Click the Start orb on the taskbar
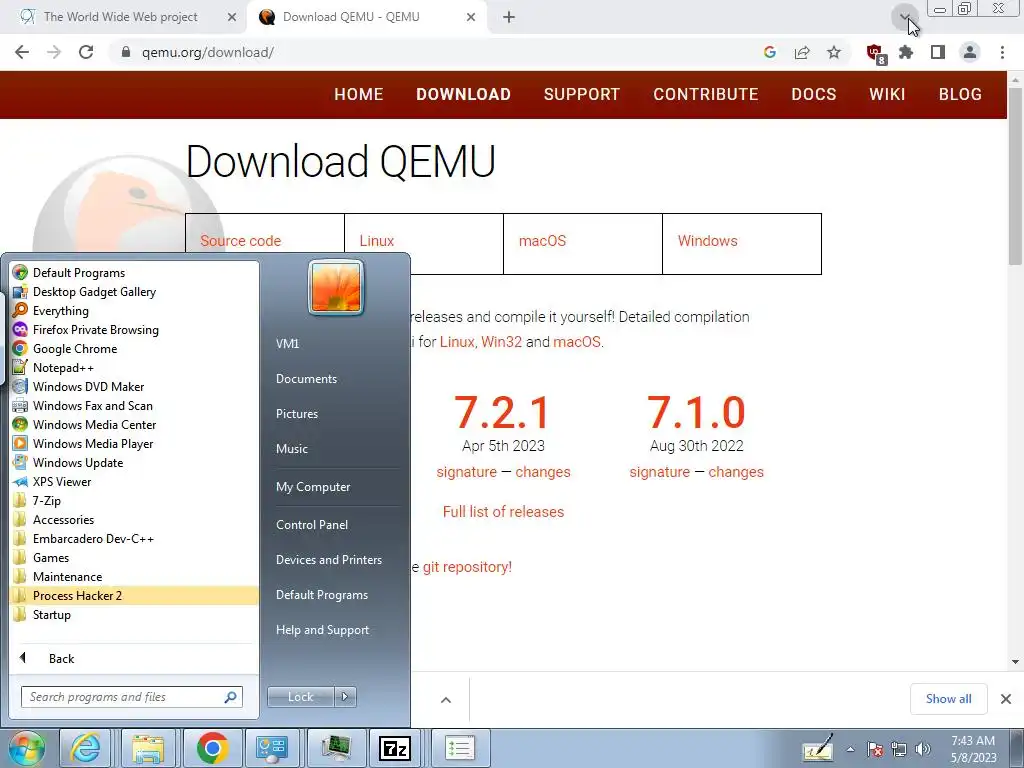 [27, 748]
